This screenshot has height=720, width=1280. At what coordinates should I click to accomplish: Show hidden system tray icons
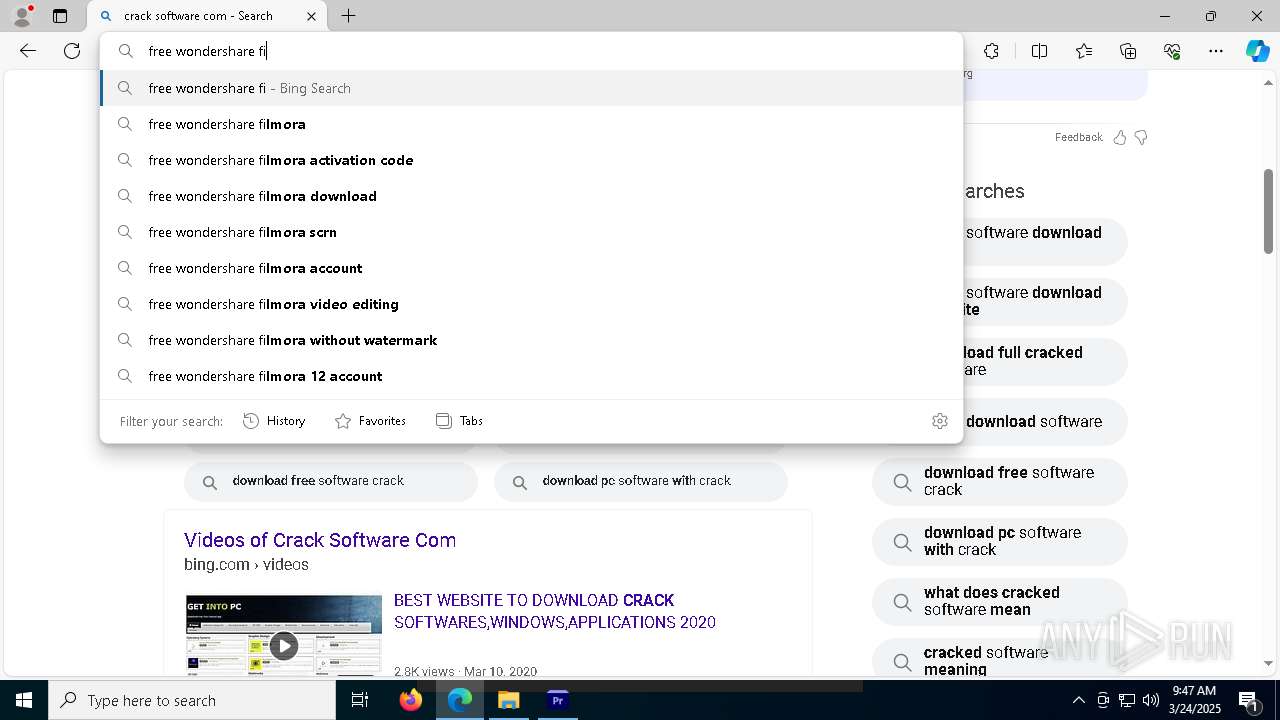(x=1079, y=700)
